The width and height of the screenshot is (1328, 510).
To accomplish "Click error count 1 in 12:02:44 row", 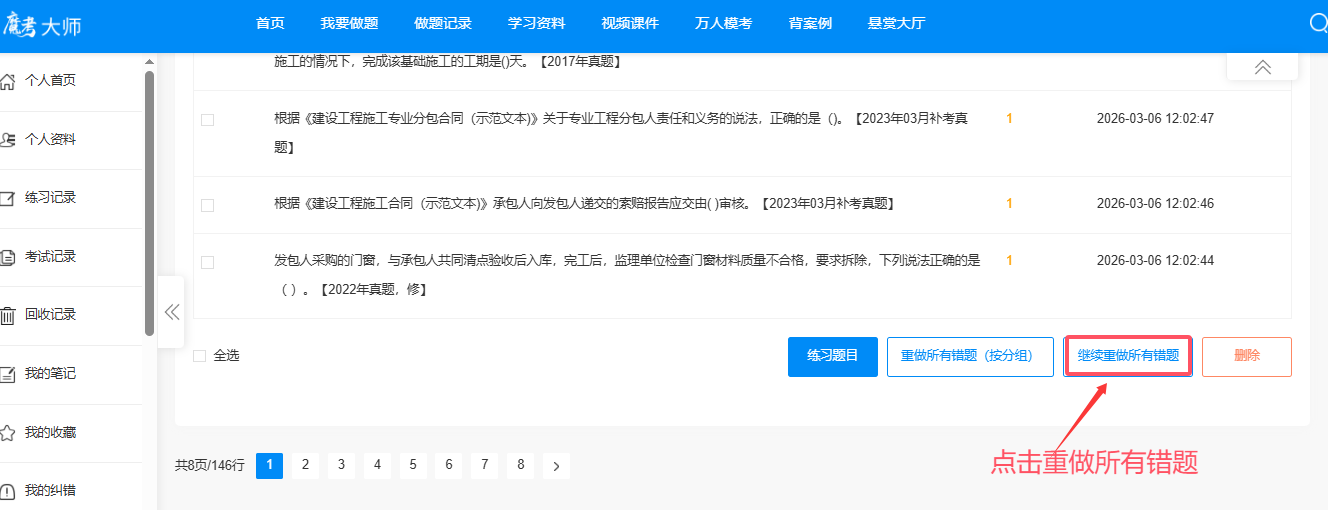I will [1009, 261].
